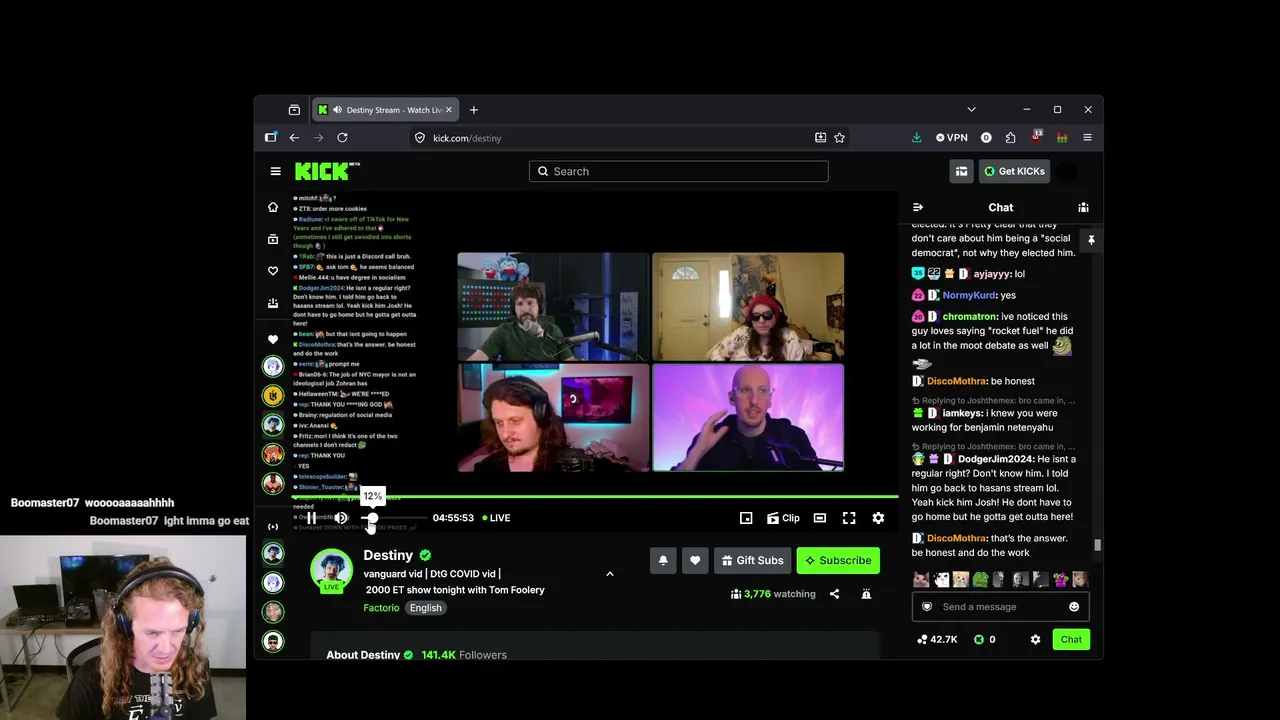Image resolution: width=1280 pixels, height=720 pixels.
Task: Open chat identity shield icon
Action: pyautogui.click(x=927, y=607)
